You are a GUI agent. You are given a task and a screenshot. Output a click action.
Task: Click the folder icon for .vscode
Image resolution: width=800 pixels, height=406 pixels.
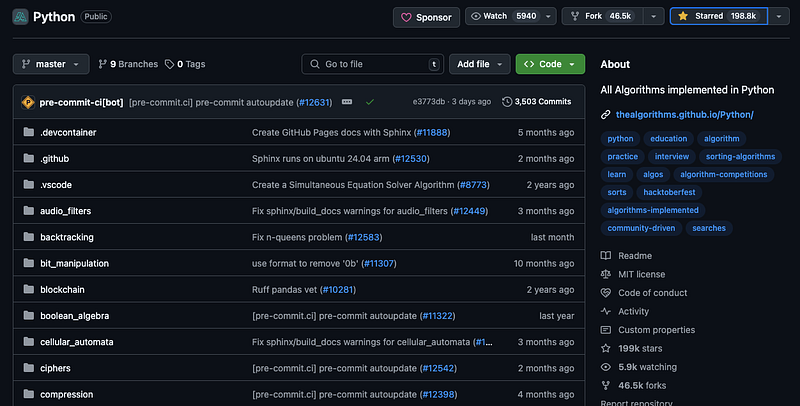point(29,184)
